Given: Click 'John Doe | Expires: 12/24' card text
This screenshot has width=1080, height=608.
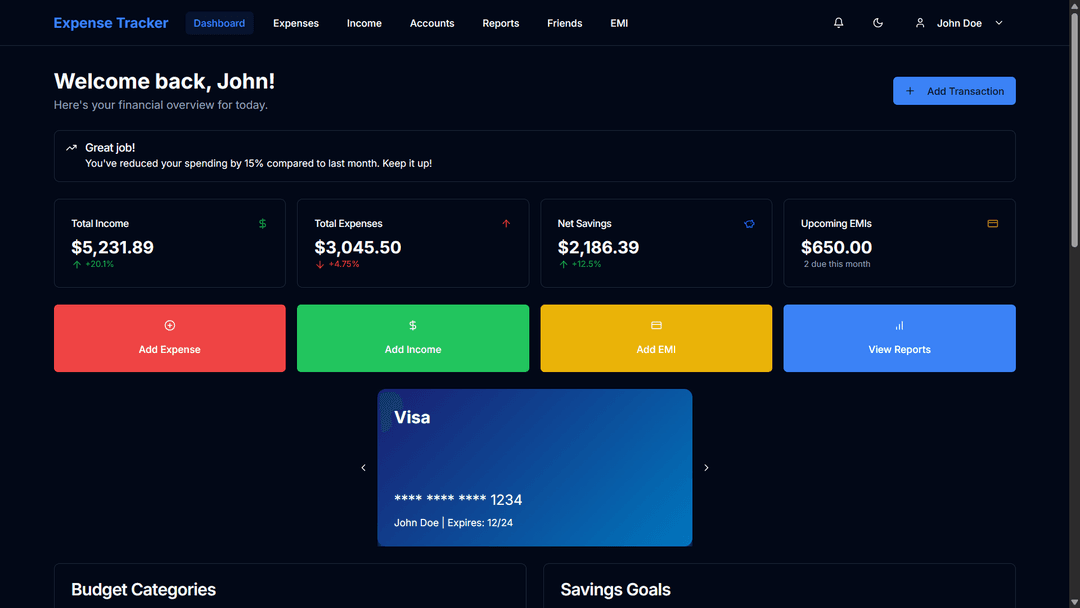Looking at the screenshot, I should (453, 523).
